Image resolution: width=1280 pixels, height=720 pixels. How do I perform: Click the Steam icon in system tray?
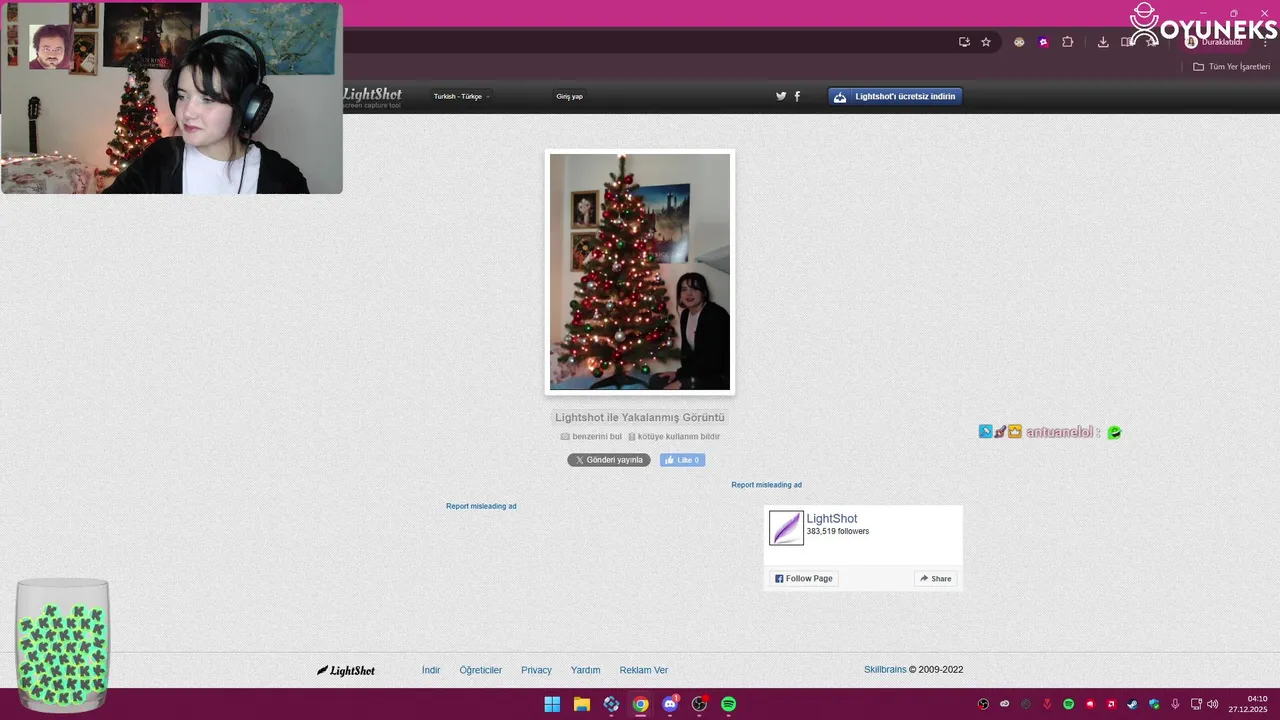point(1133,704)
